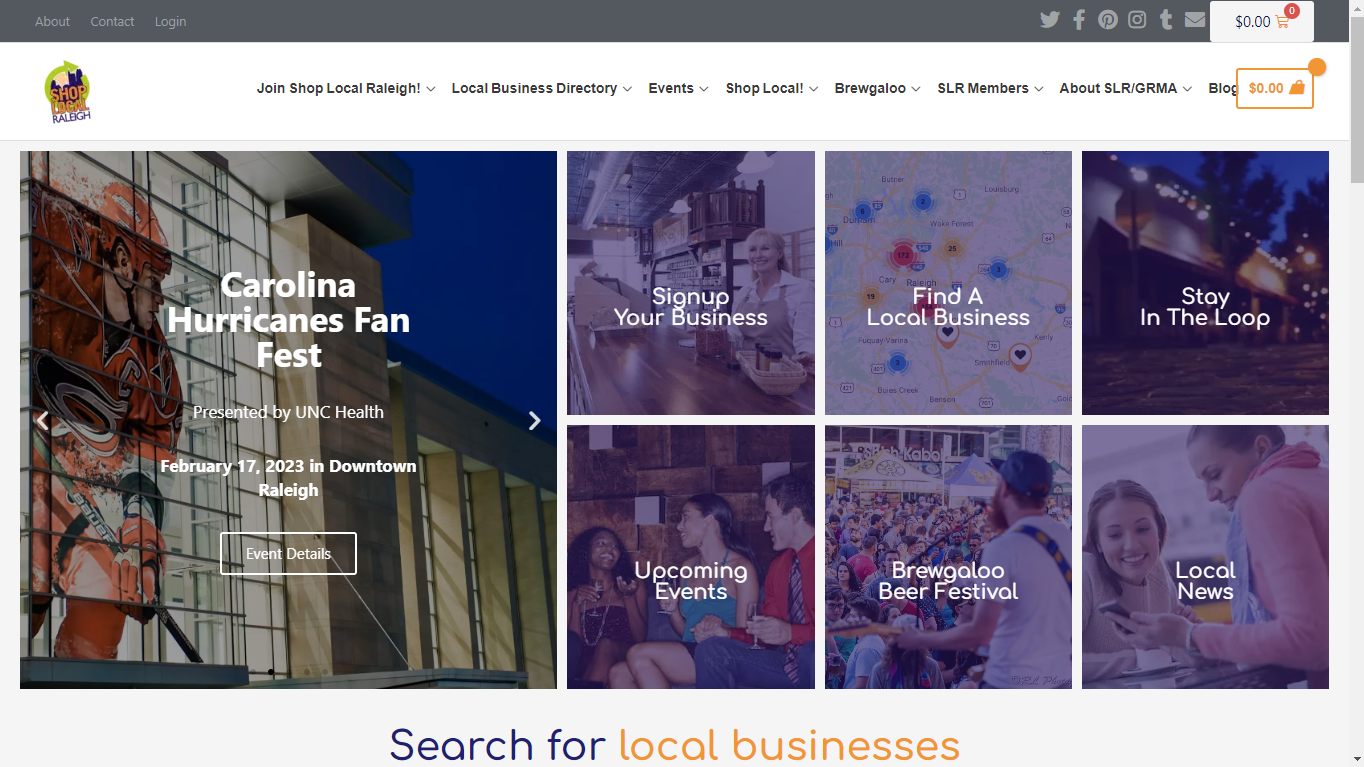Click the Facebook icon in top bar
Image resolution: width=1364 pixels, height=767 pixels.
click(x=1079, y=20)
